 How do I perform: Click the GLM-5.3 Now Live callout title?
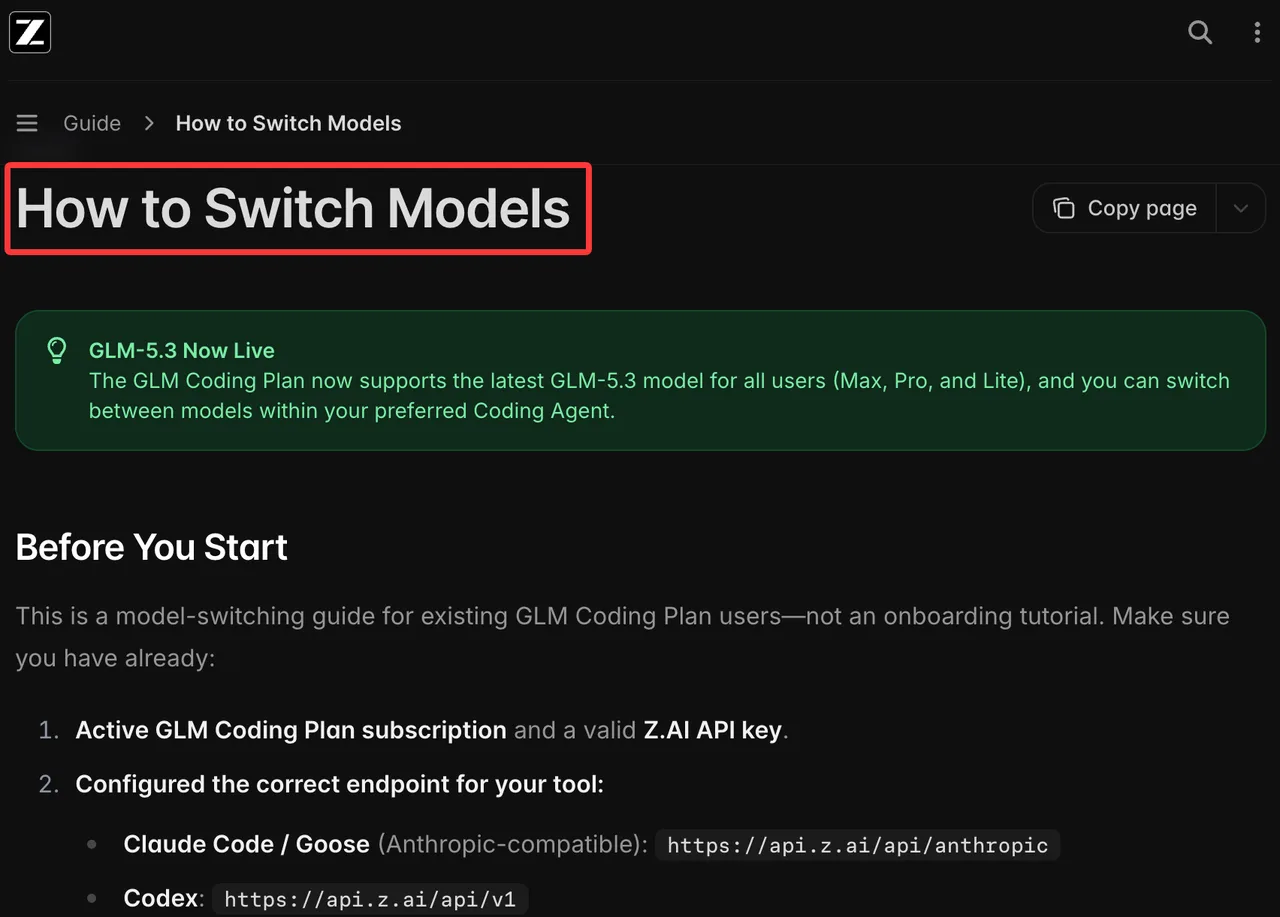pyautogui.click(x=182, y=350)
